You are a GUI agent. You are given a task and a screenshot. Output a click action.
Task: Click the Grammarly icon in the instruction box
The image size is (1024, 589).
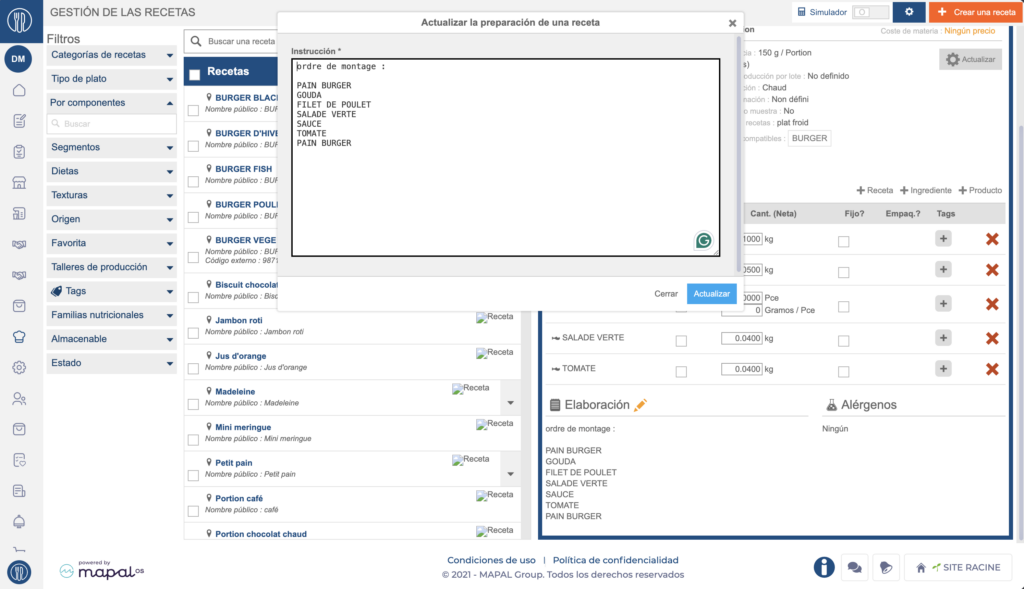click(x=703, y=241)
